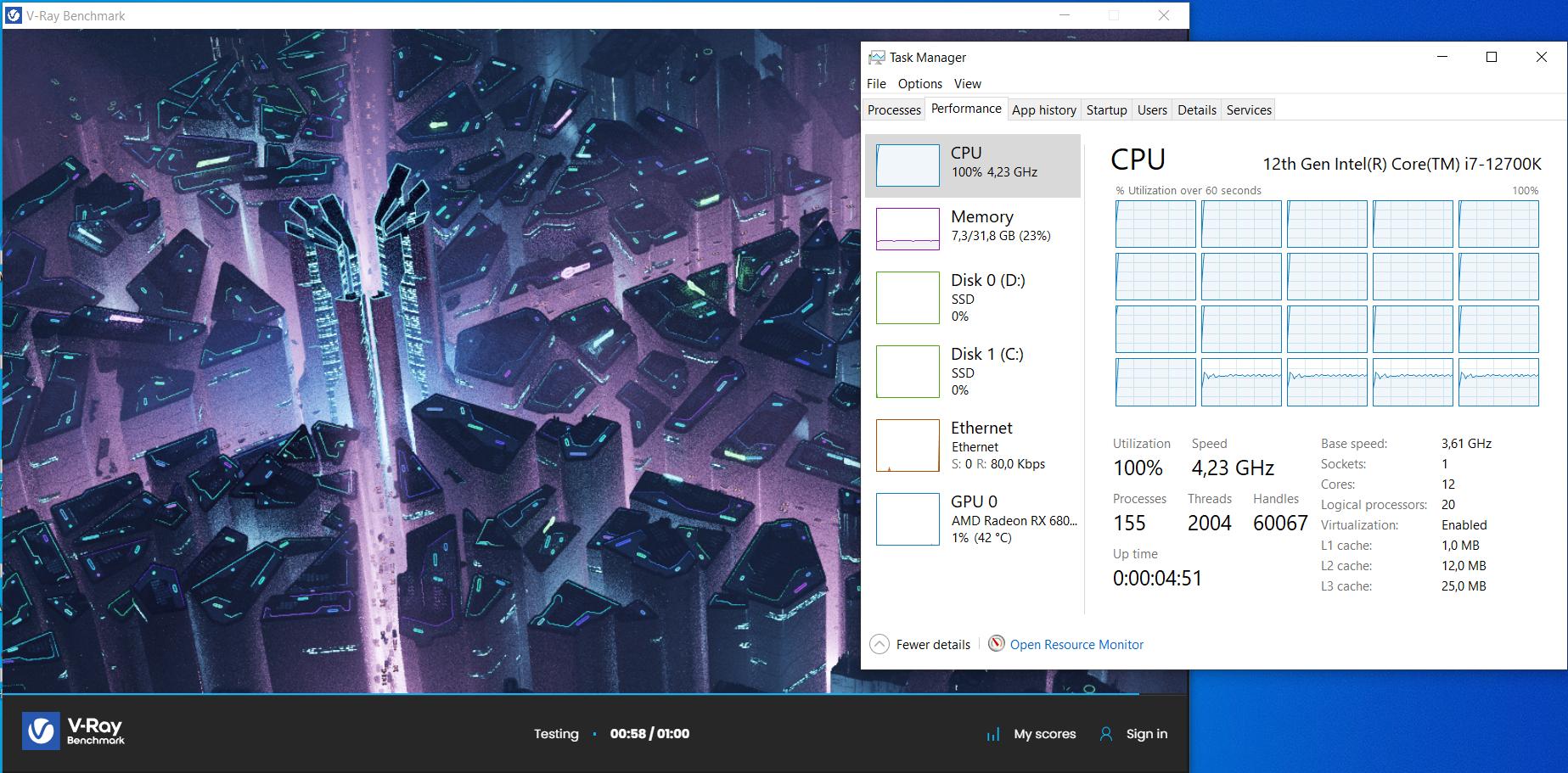Open the Startup tab
Image resolution: width=1568 pixels, height=773 pixels.
pyautogui.click(x=1107, y=110)
